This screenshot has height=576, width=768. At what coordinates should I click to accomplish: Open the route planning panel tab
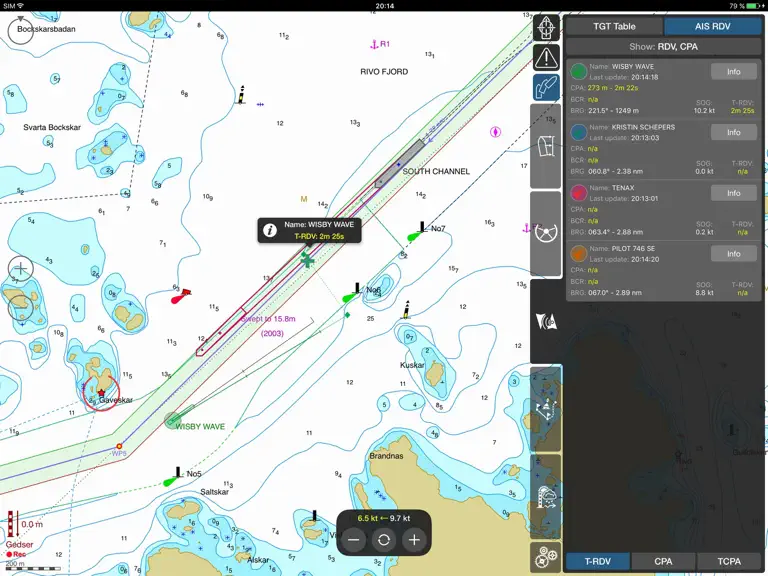coord(546,408)
